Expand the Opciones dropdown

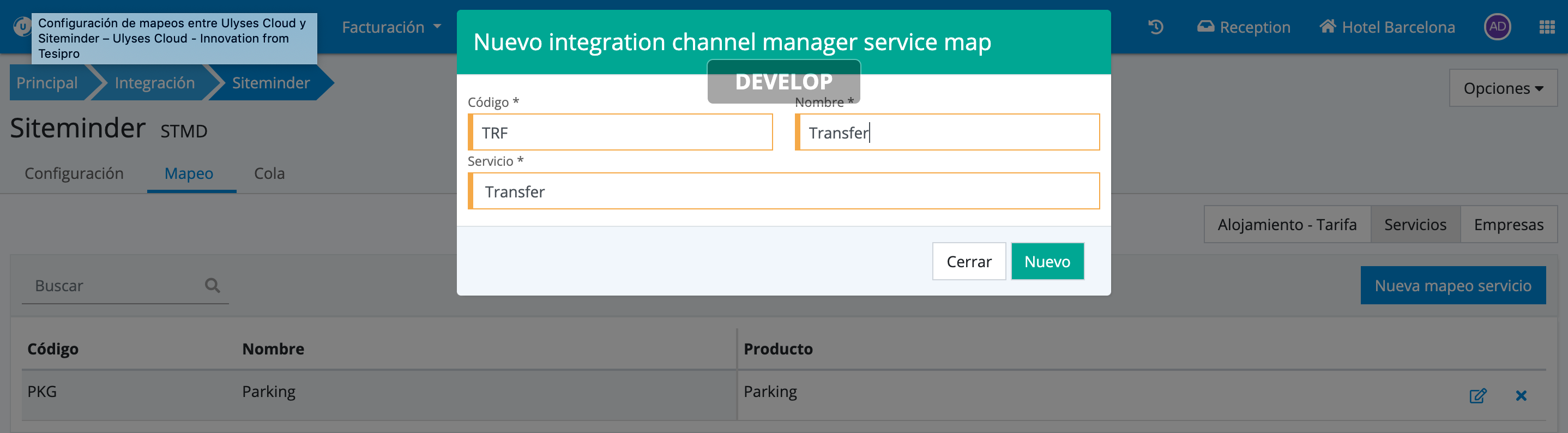[1502, 88]
